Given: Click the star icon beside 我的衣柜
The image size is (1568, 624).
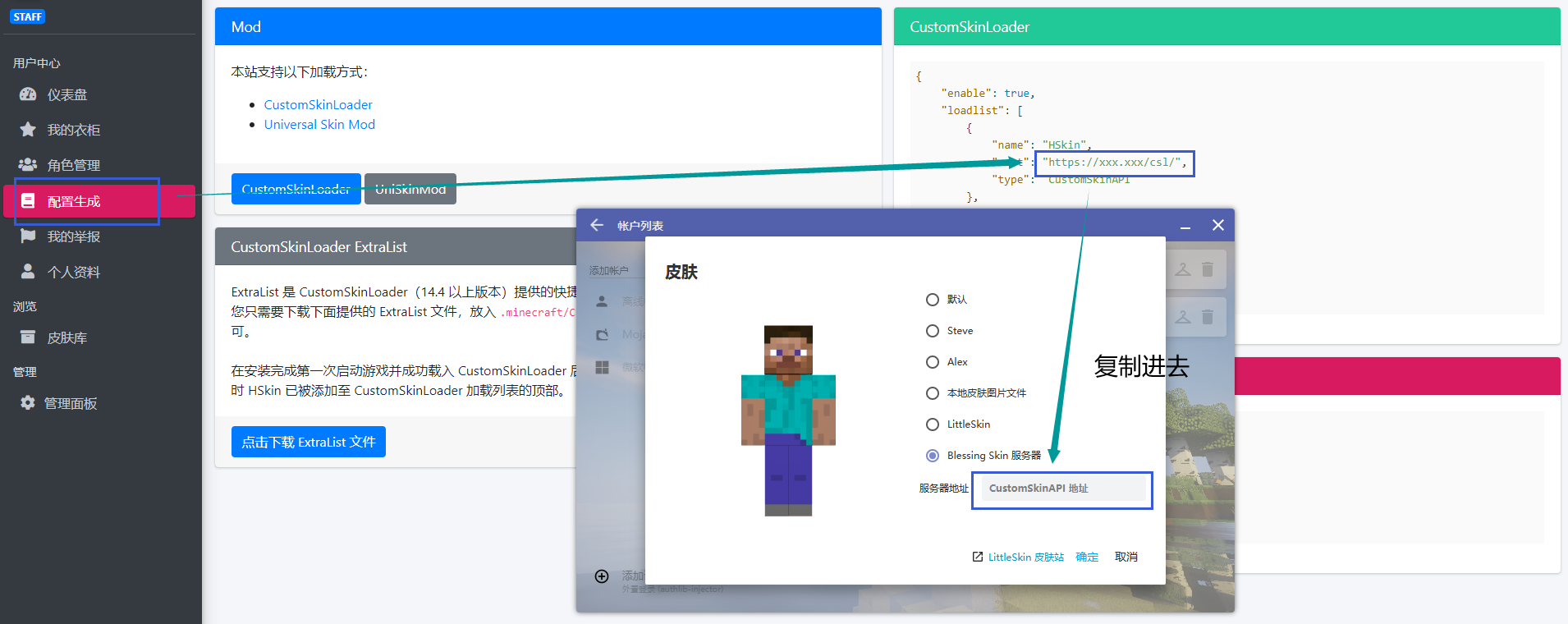Looking at the screenshot, I should (28, 130).
